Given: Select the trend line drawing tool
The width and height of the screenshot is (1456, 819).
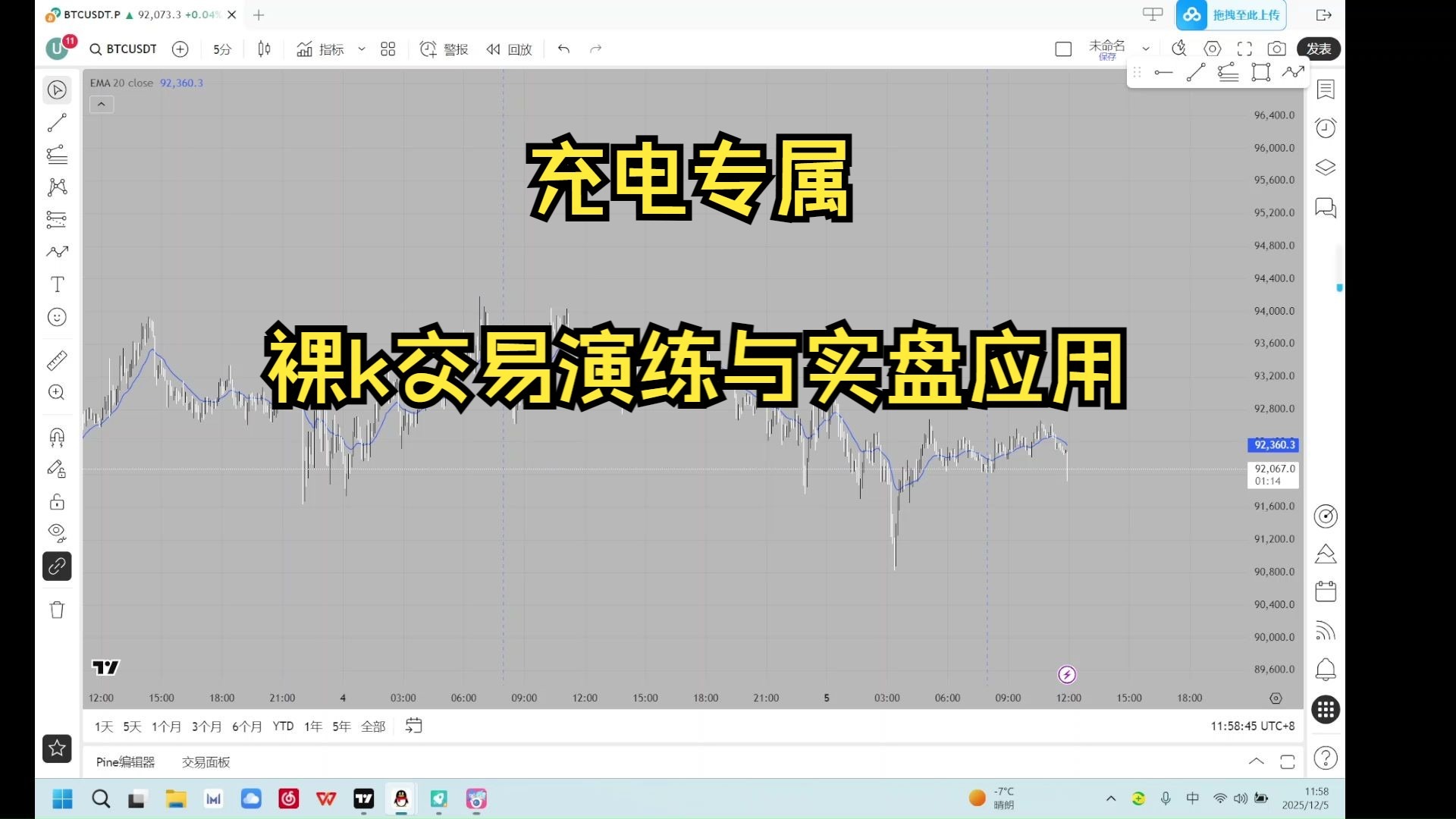Looking at the screenshot, I should (x=57, y=122).
